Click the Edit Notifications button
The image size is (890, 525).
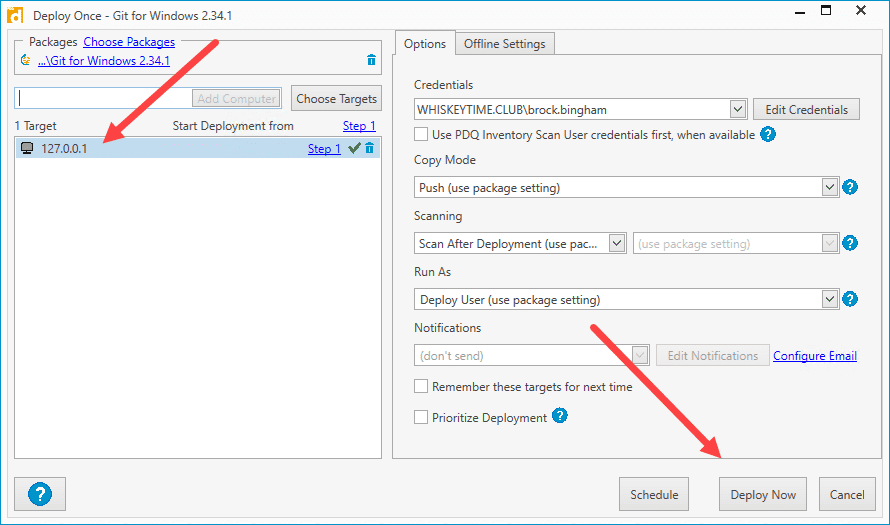(x=712, y=355)
